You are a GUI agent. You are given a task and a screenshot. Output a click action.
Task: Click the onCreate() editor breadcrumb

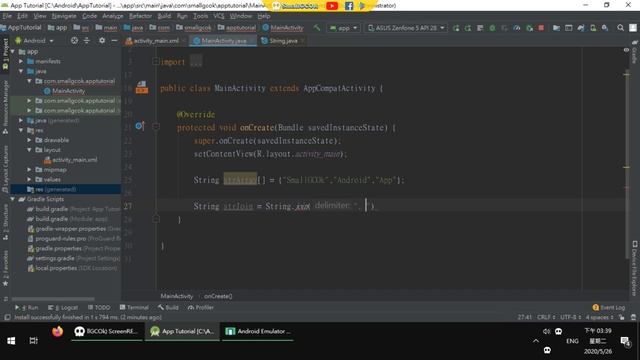click(x=218, y=296)
